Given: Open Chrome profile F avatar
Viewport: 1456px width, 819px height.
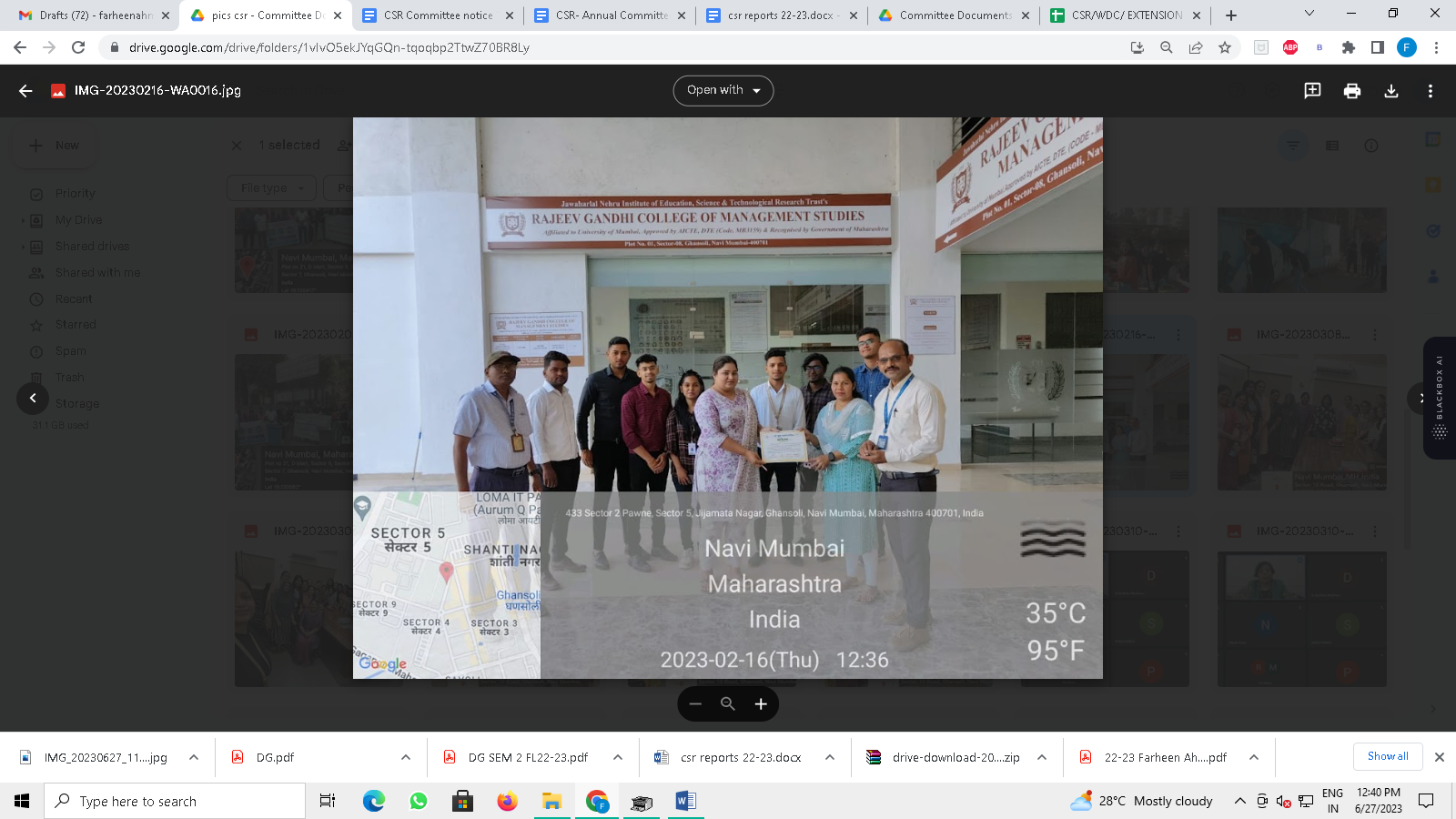Looking at the screenshot, I should point(1407,47).
